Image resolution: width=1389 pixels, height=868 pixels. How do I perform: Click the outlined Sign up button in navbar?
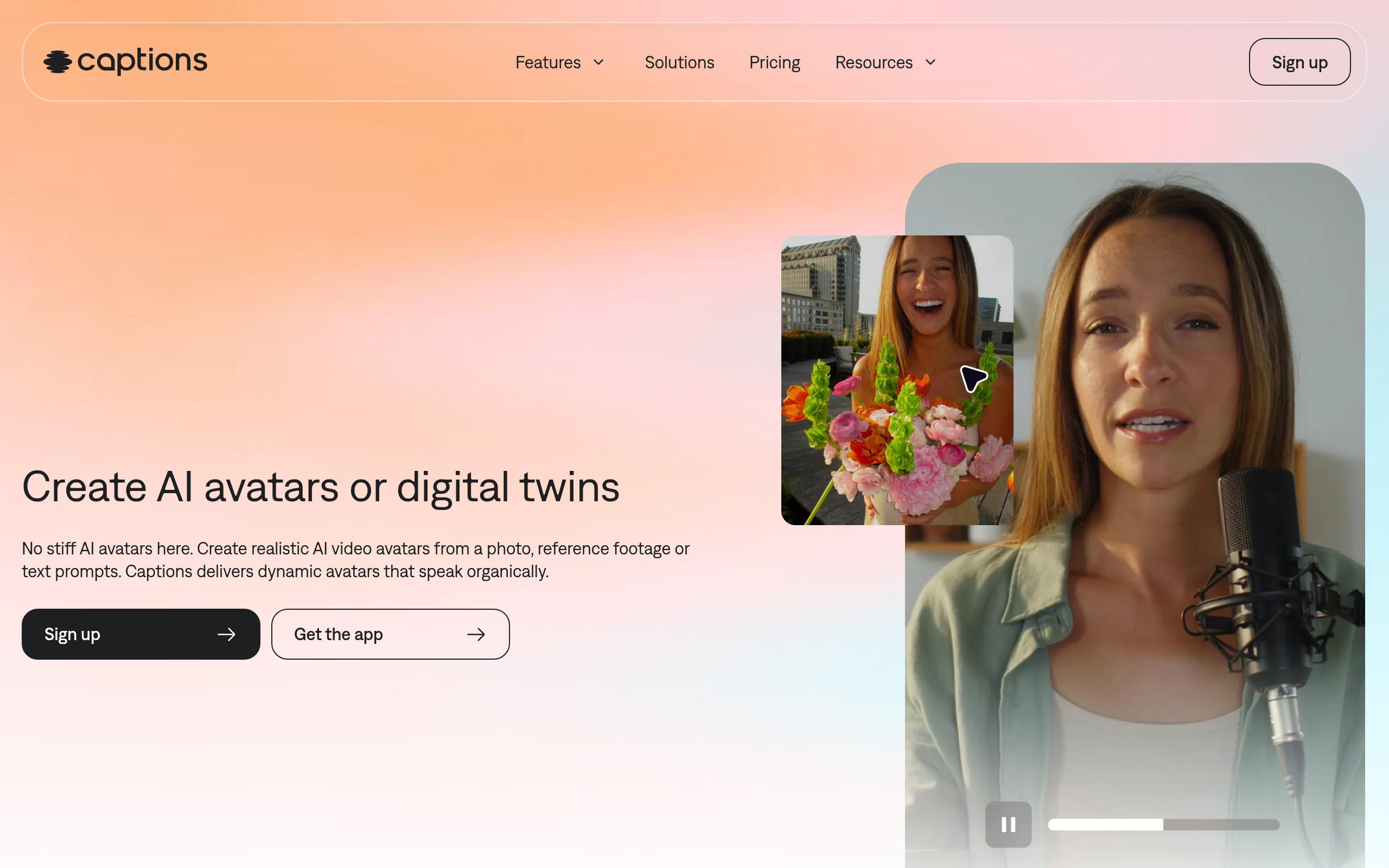click(x=1299, y=62)
